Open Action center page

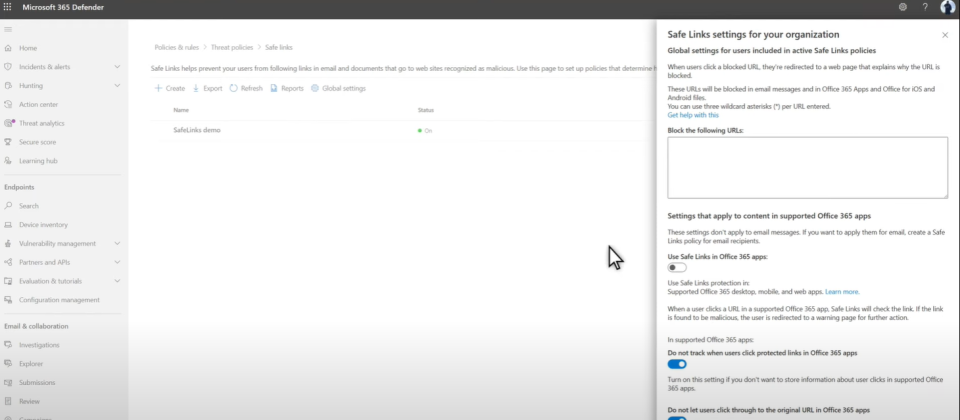(39, 105)
